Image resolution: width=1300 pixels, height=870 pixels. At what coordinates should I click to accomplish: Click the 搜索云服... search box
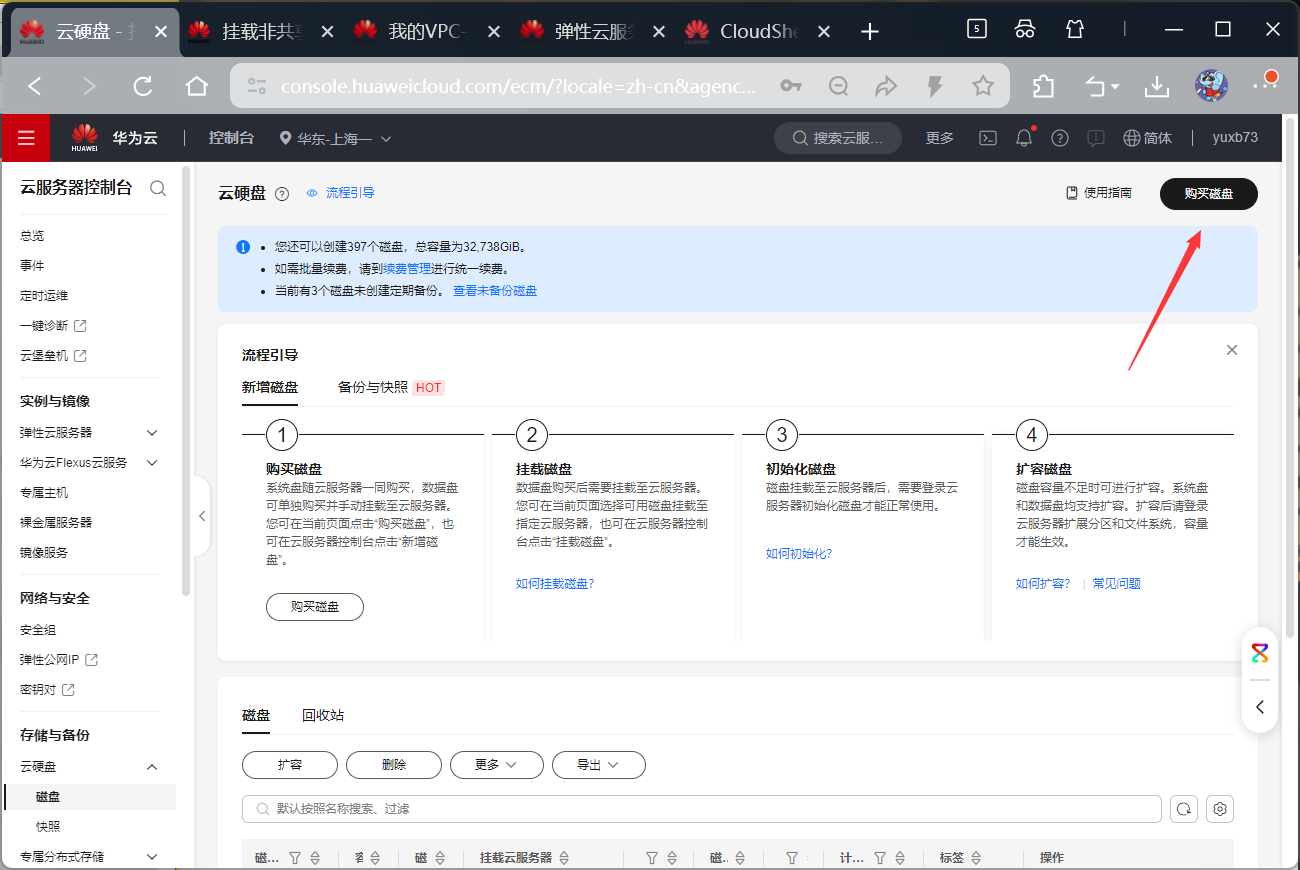pyautogui.click(x=838, y=138)
